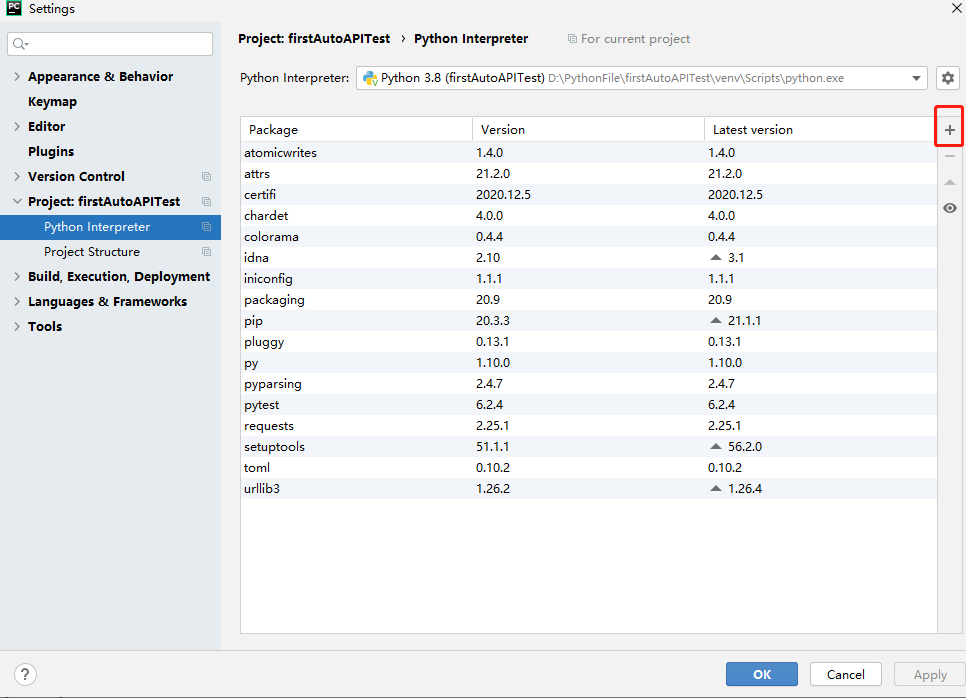
Task: Open the Python Interpreter dropdown
Action: (x=917, y=78)
